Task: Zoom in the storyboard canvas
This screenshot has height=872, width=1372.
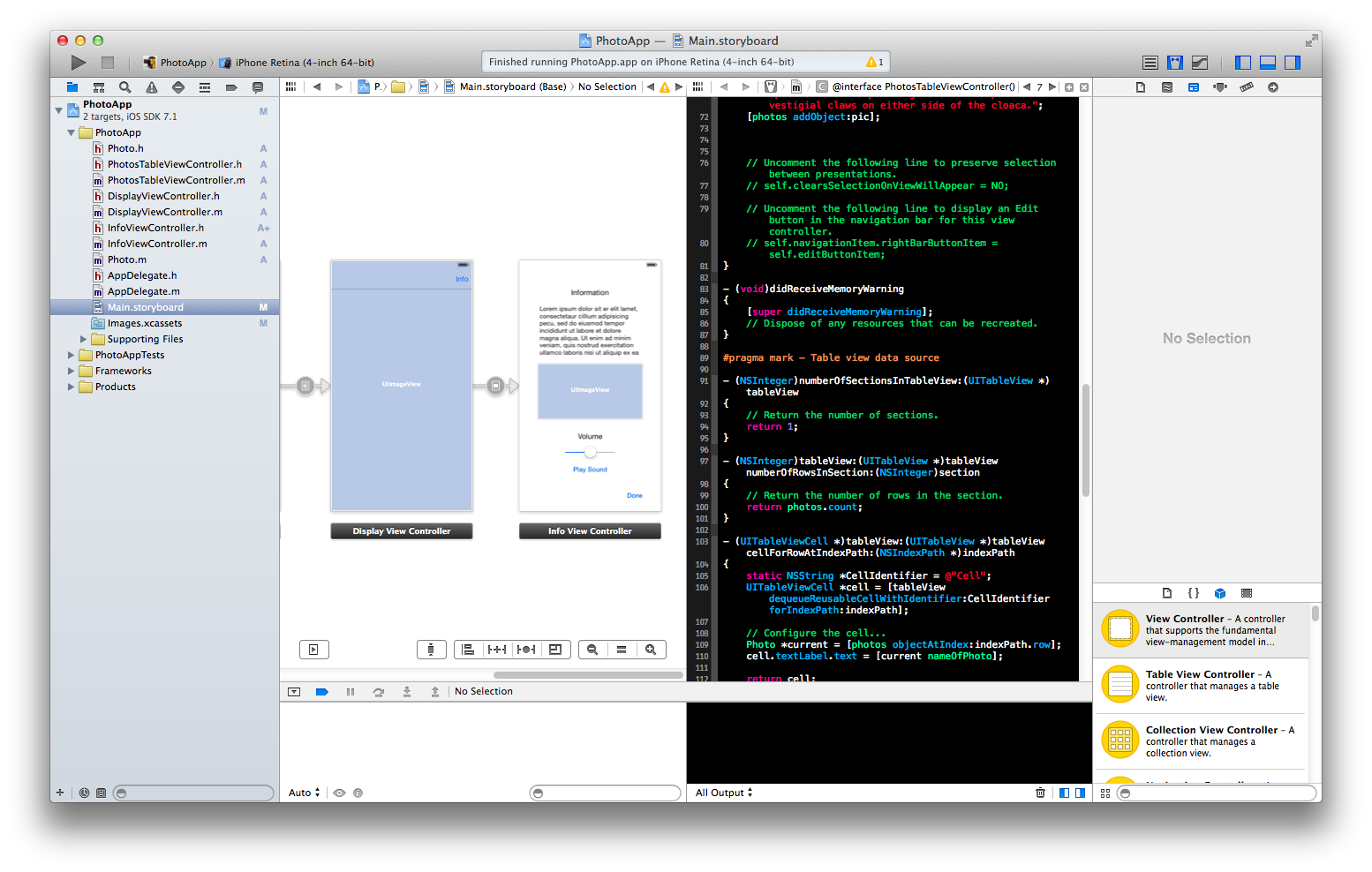Action: (x=651, y=650)
